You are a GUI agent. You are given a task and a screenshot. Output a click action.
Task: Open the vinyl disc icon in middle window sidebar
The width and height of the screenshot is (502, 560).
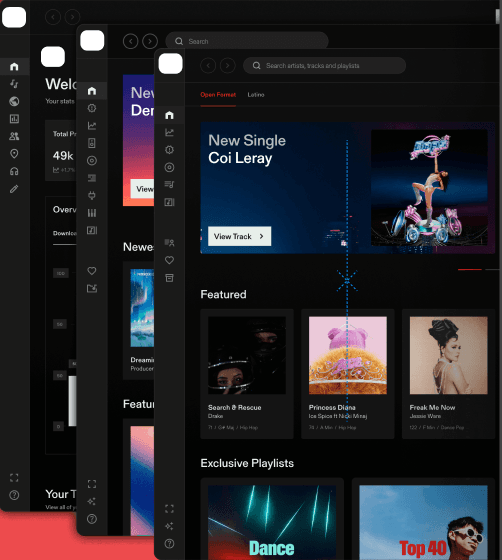[x=92, y=161]
